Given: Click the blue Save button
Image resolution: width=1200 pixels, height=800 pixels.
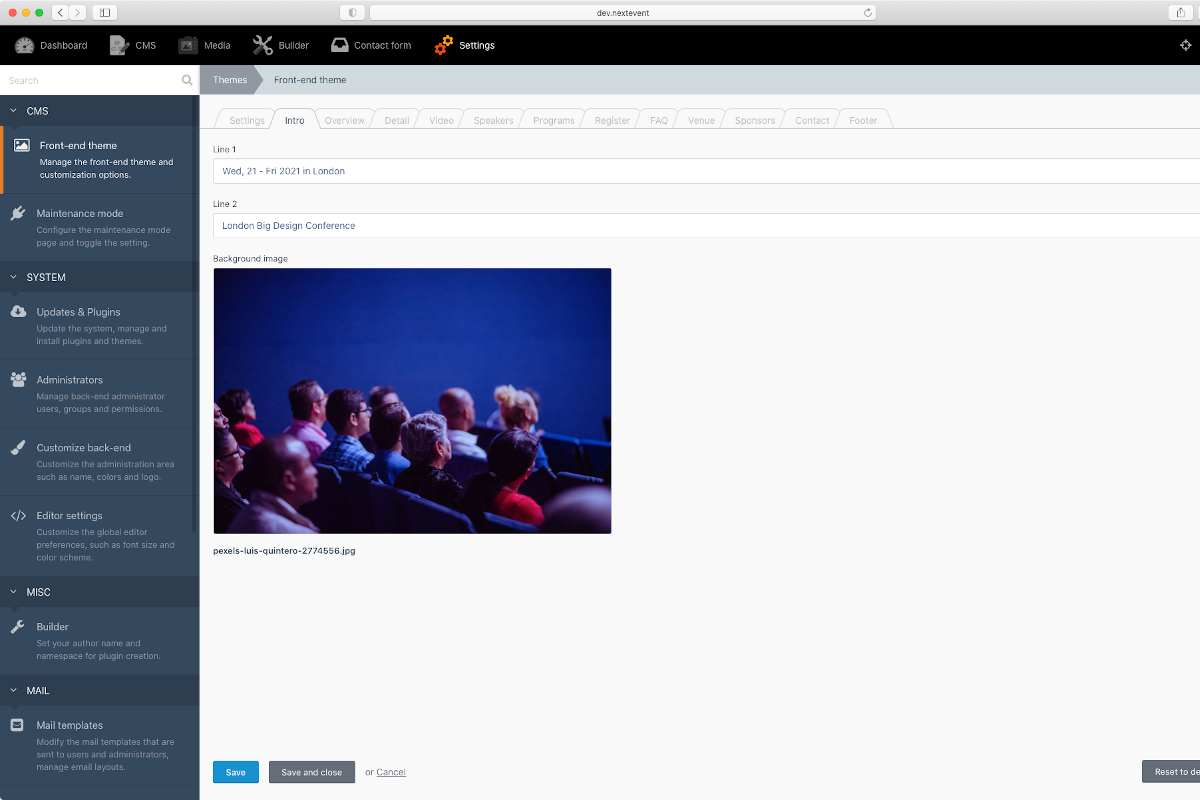Looking at the screenshot, I should click(x=236, y=772).
